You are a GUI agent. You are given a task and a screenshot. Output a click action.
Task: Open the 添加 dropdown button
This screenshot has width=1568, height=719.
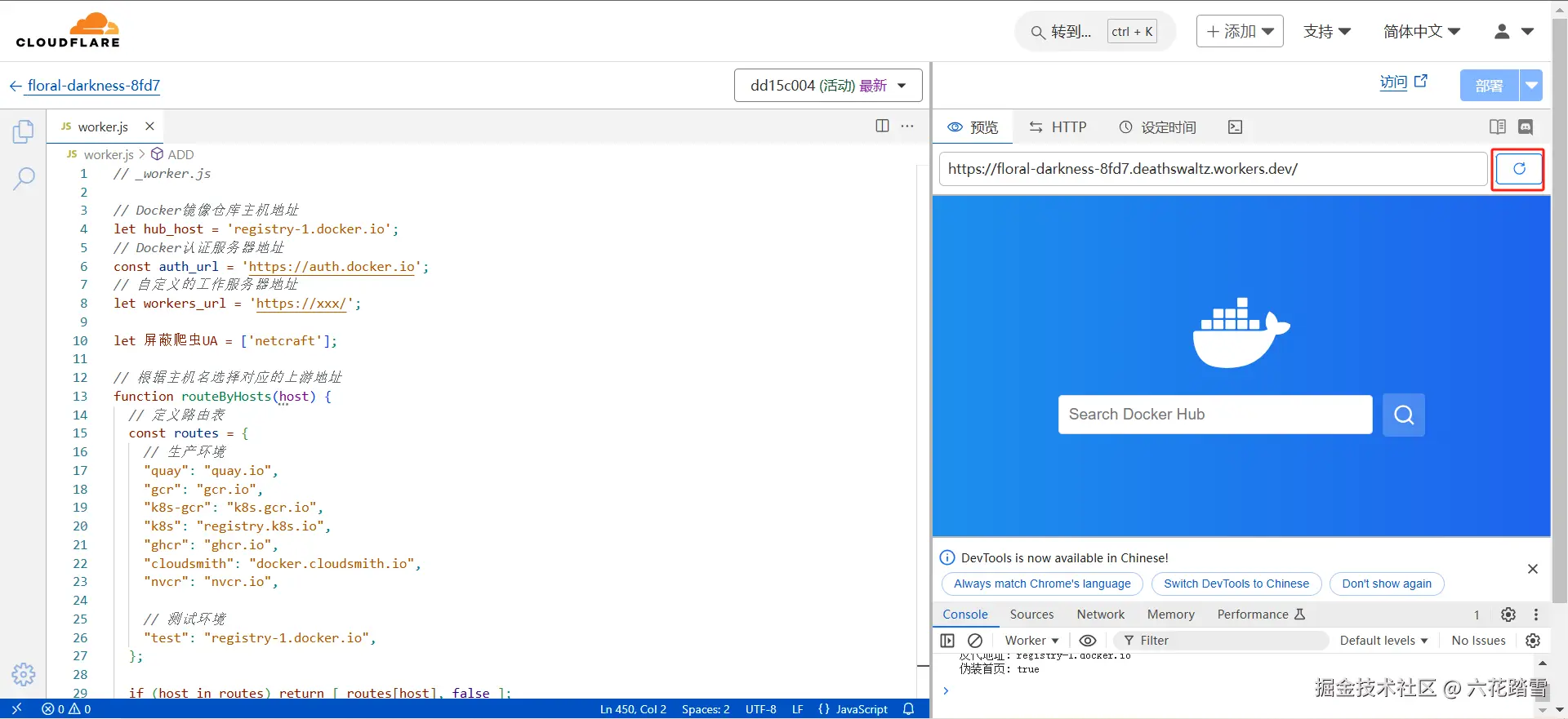1240,31
